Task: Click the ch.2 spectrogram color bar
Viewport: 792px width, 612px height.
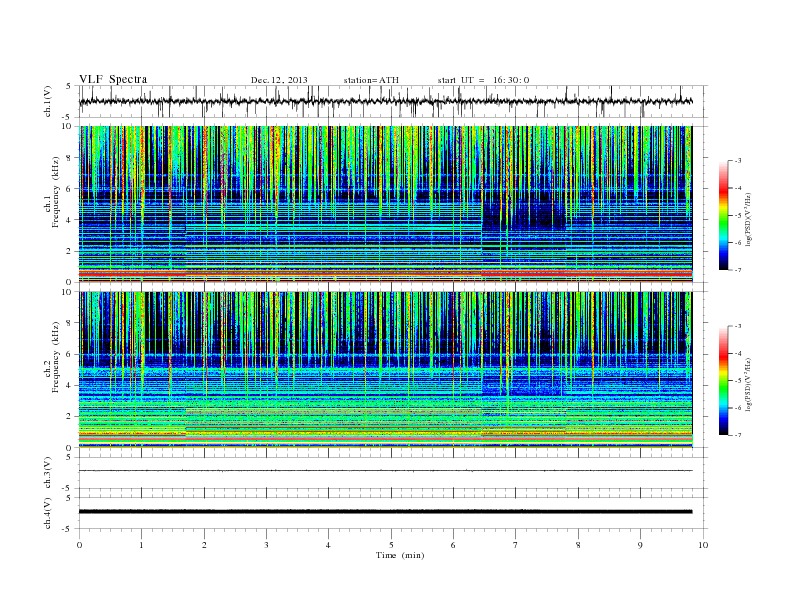Action: (724, 380)
